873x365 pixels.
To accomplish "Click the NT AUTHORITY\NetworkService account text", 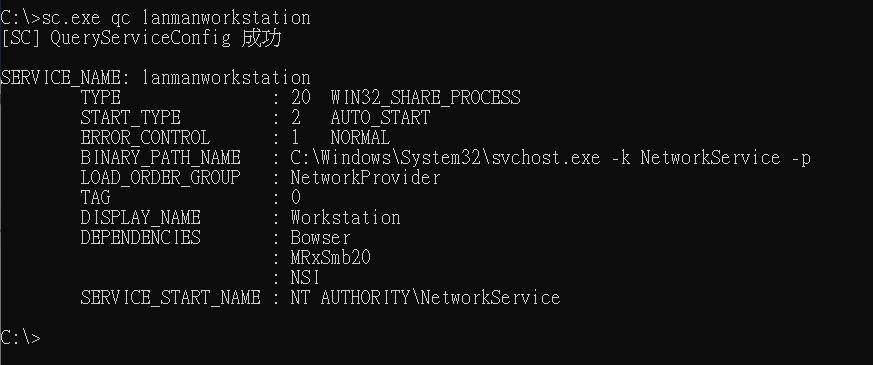I will coord(425,297).
